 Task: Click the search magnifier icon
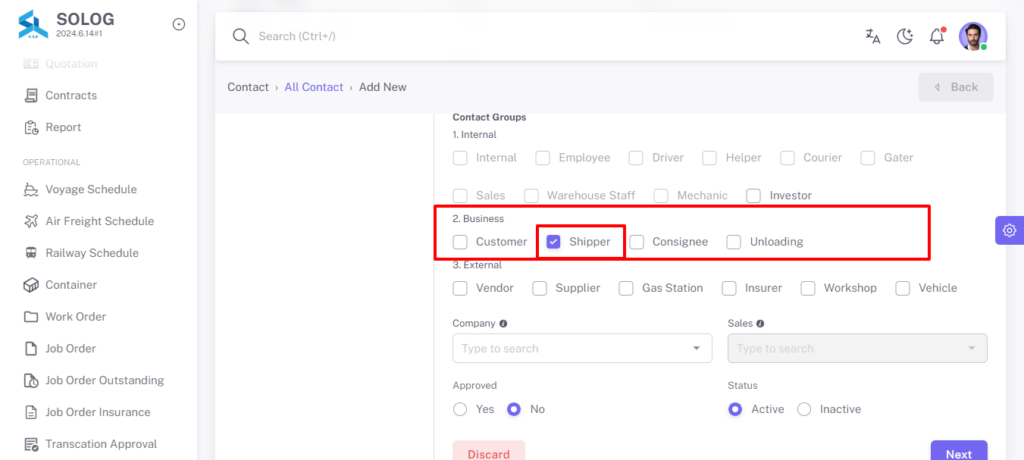pos(241,37)
